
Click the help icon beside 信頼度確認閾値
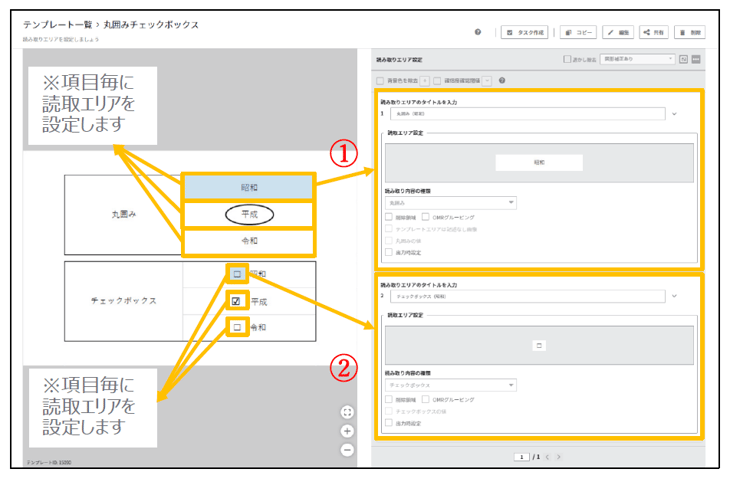point(501,80)
